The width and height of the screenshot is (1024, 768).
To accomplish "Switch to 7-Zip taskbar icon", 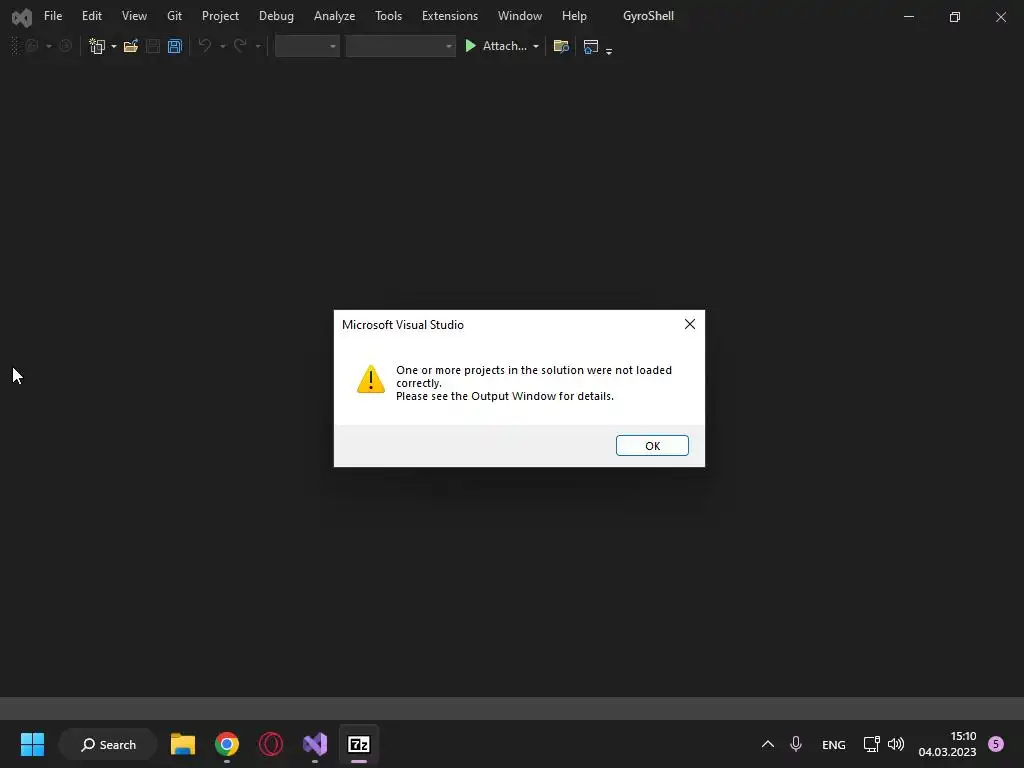I will [359, 744].
